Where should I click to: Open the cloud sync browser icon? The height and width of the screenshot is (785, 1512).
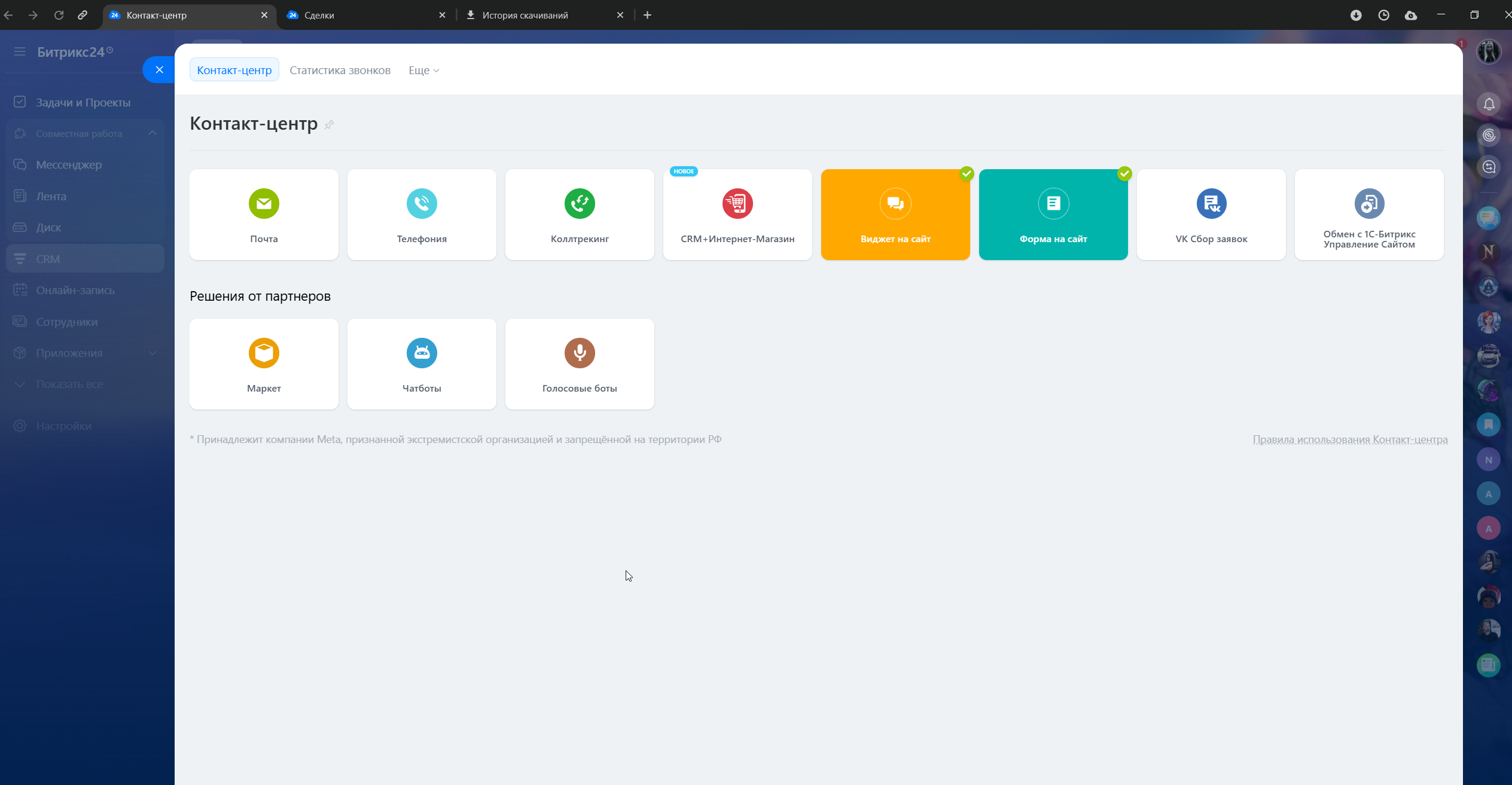tap(1411, 15)
